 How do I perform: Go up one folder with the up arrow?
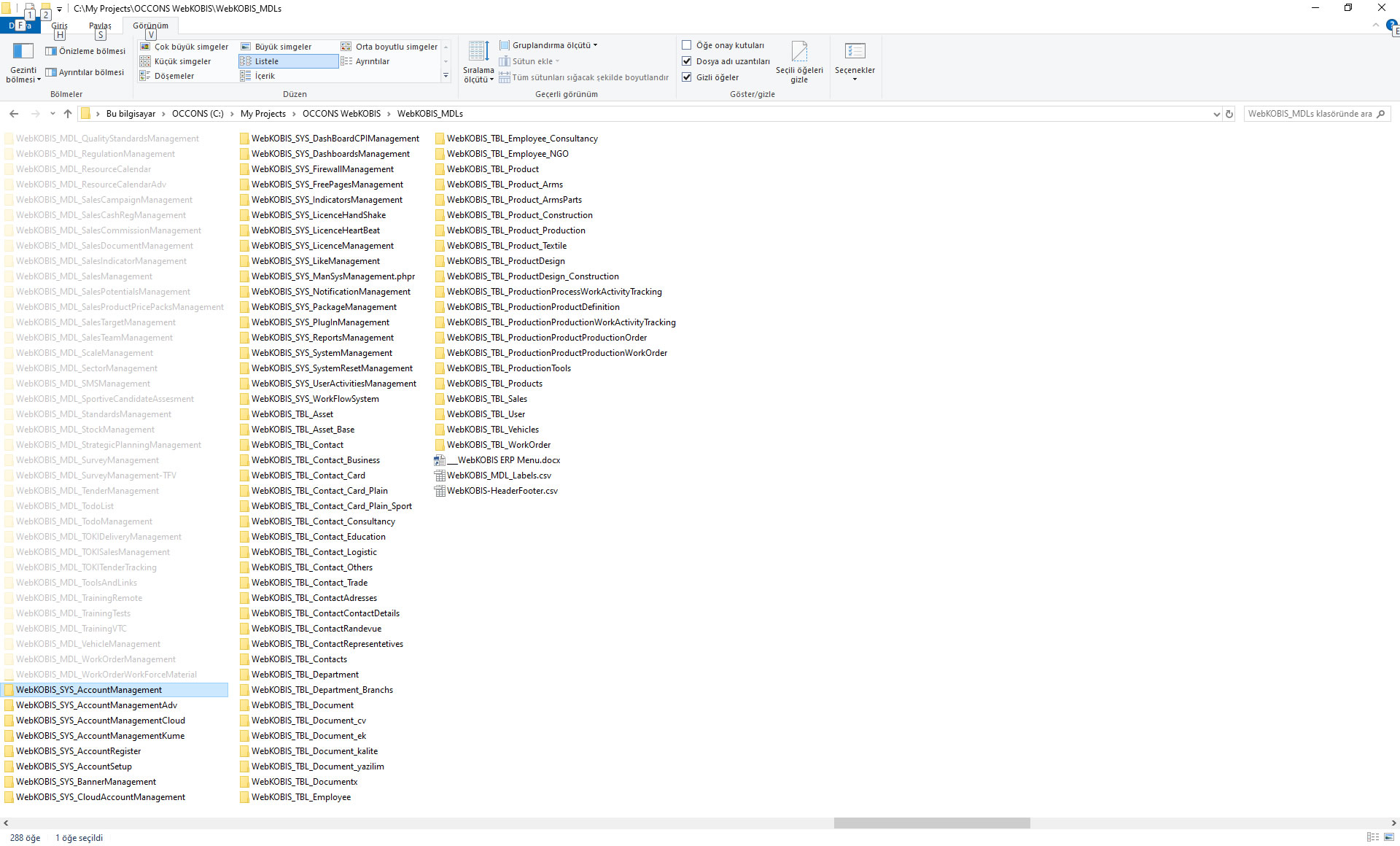pyautogui.click(x=68, y=114)
